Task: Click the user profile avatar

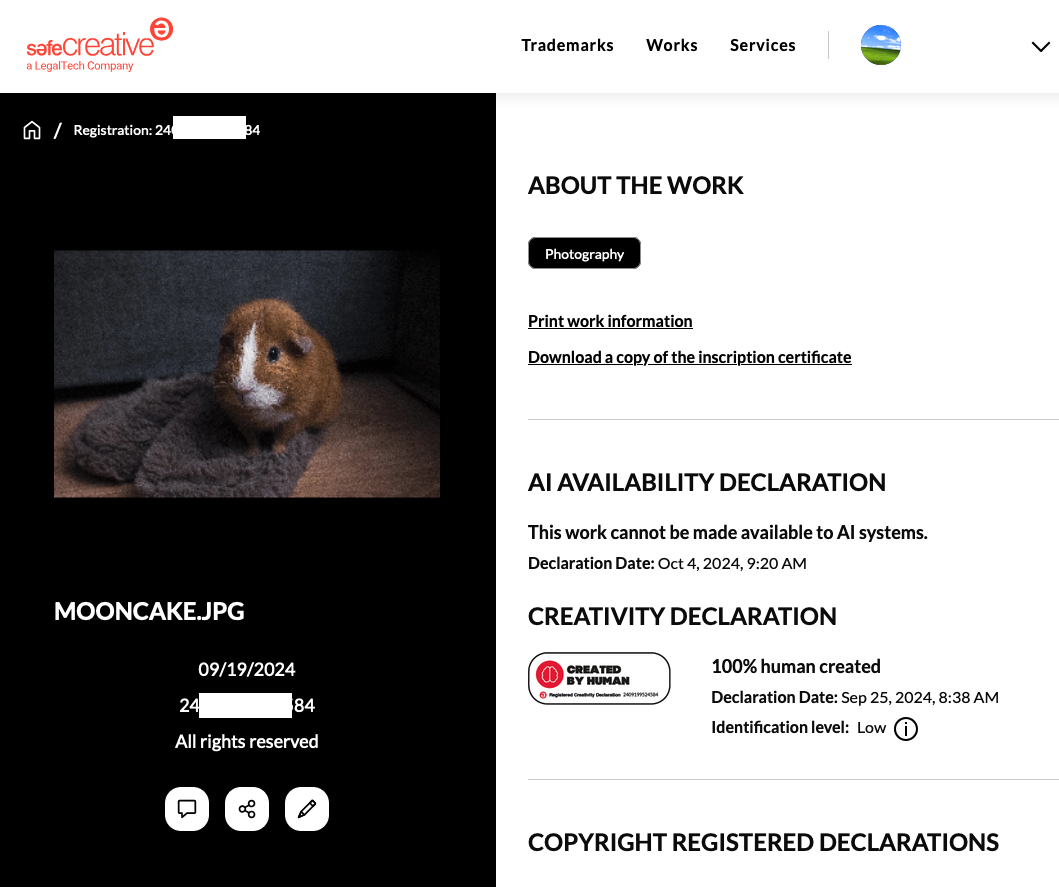Action: click(880, 45)
